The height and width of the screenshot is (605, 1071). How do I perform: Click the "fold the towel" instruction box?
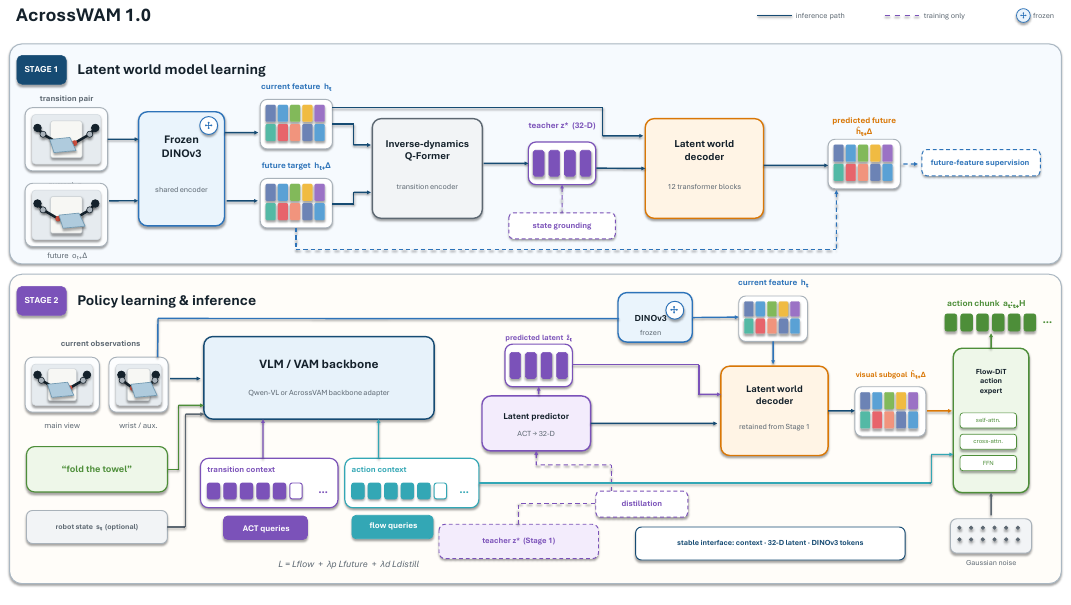(x=97, y=470)
